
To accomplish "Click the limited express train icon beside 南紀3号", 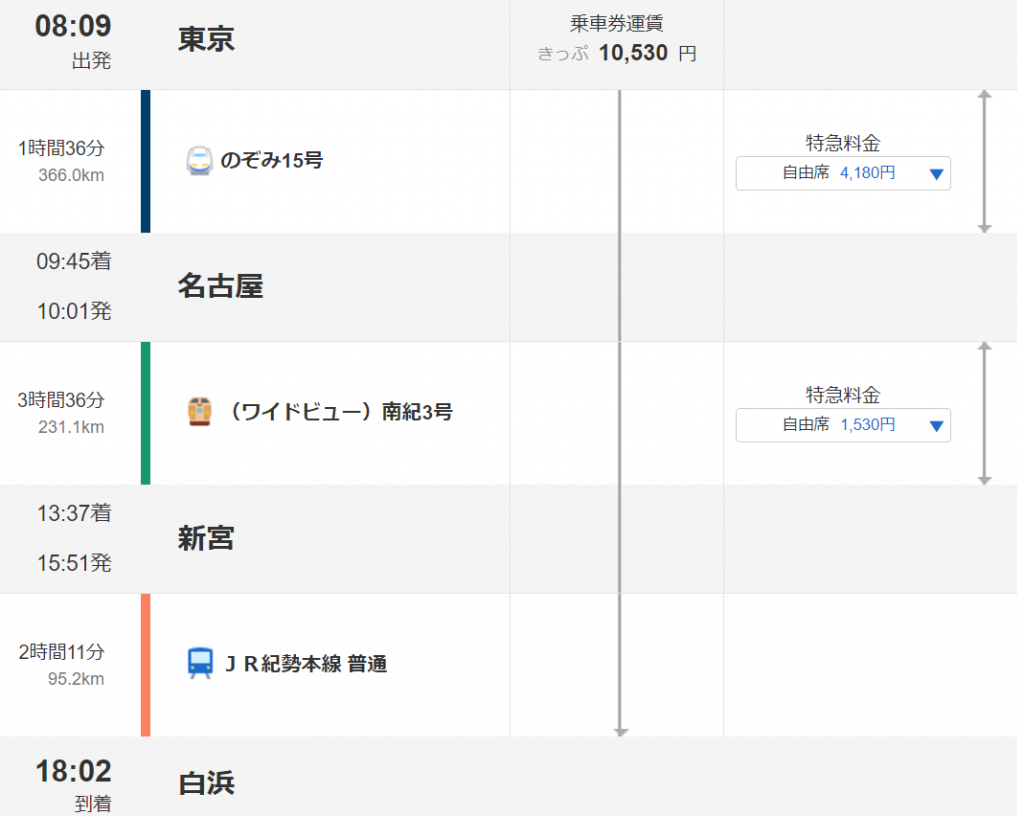I will [x=199, y=412].
